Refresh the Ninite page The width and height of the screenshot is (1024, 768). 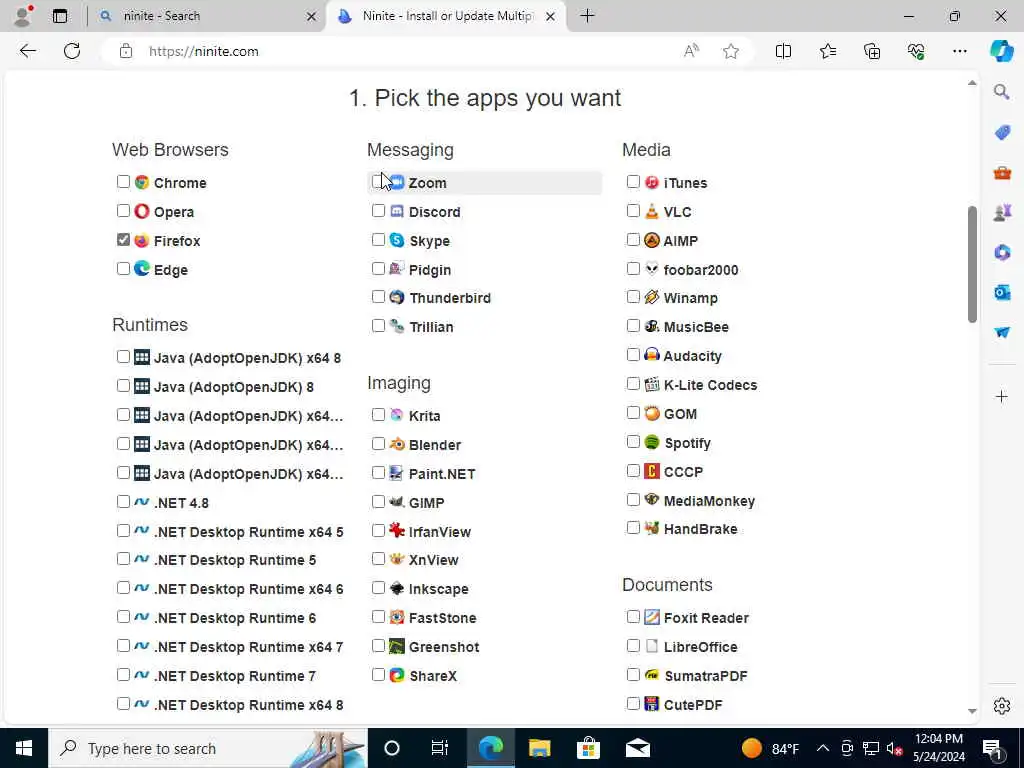pyautogui.click(x=72, y=51)
